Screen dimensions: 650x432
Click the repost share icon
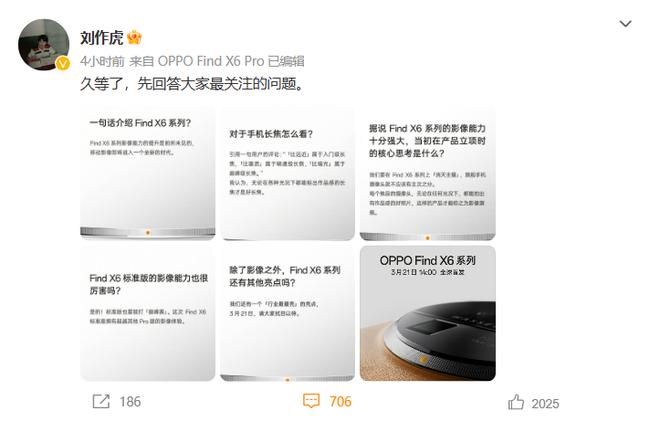coord(101,401)
